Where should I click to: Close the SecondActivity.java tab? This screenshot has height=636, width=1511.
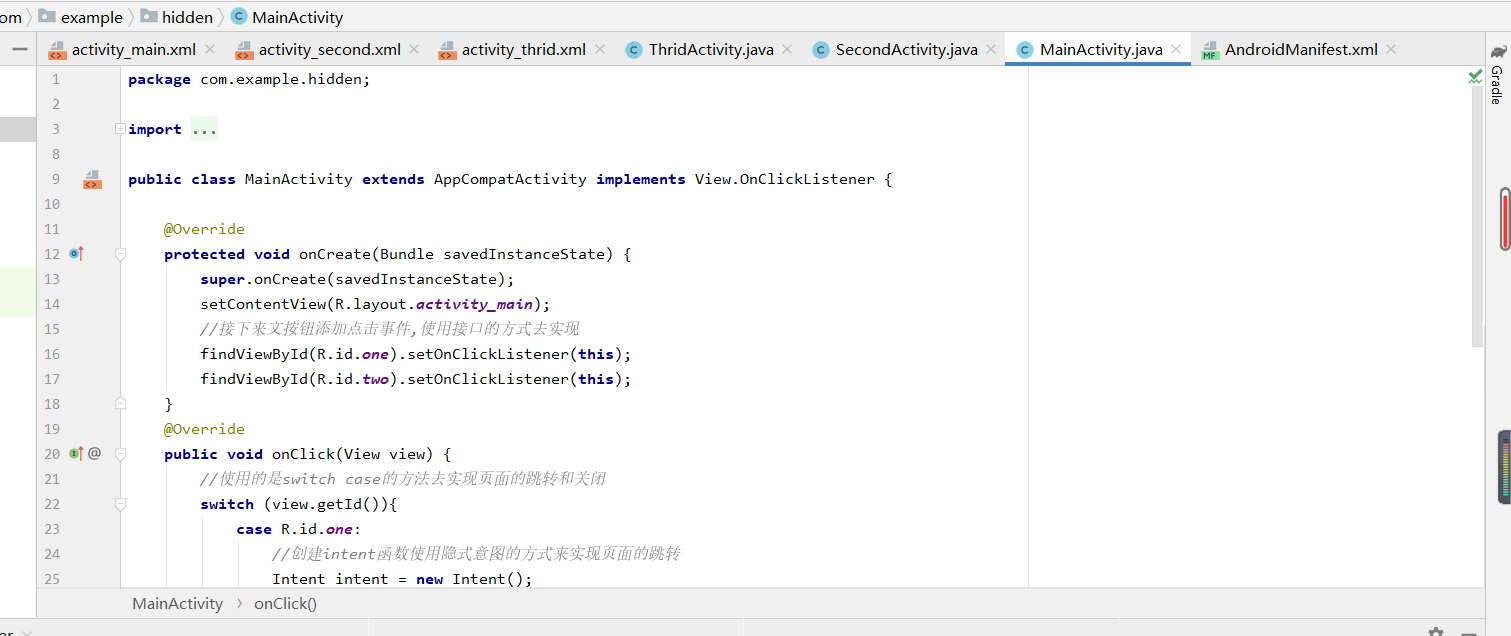pyautogui.click(x=991, y=49)
